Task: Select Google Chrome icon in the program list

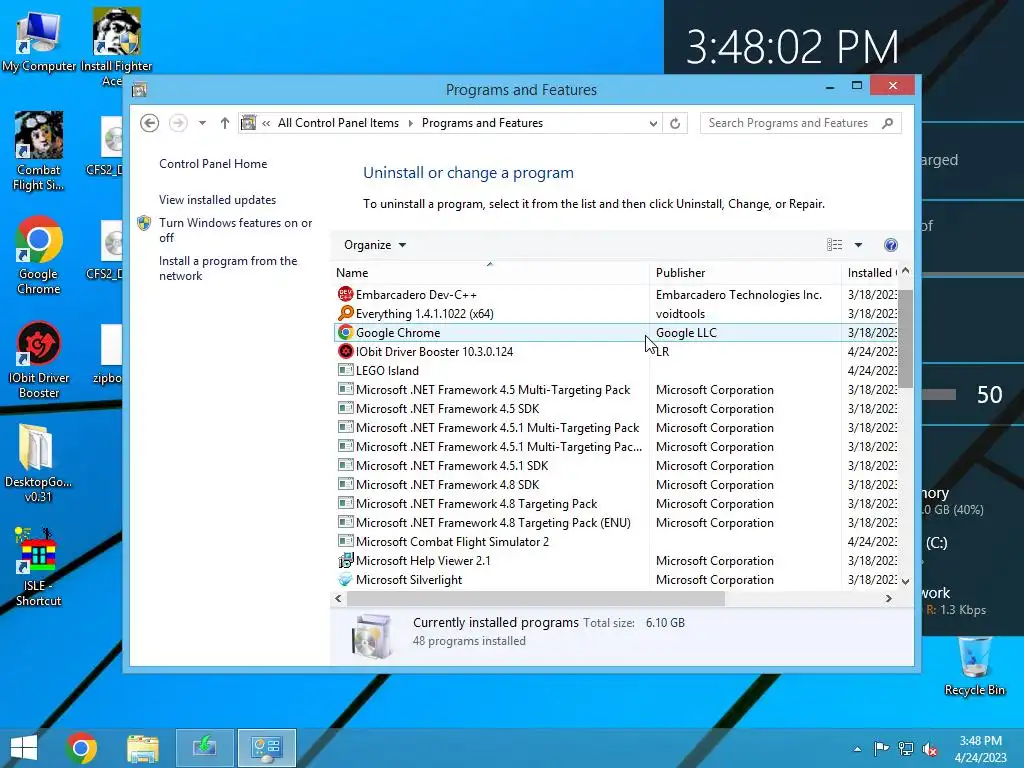Action: pos(345,332)
